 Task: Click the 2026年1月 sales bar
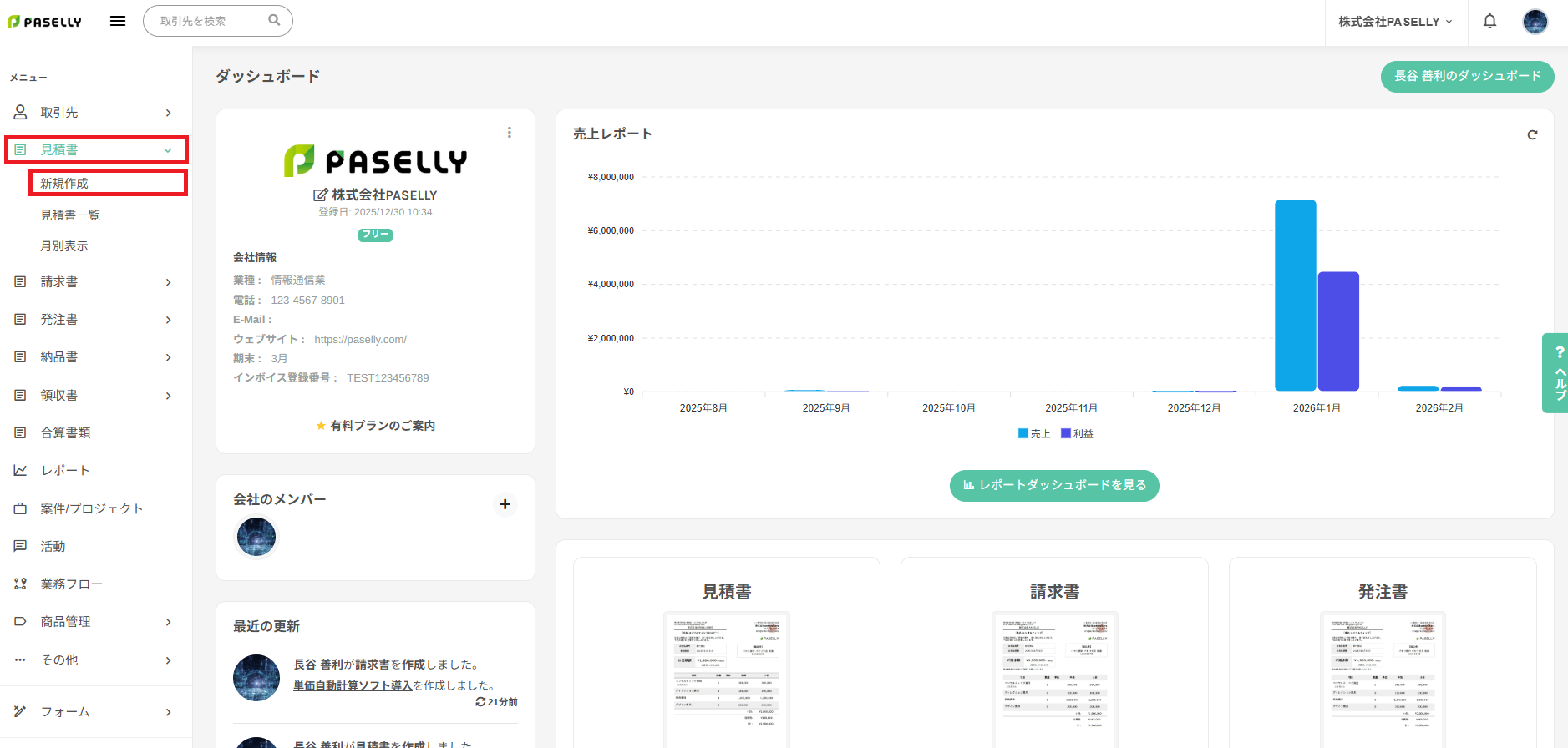click(1296, 296)
